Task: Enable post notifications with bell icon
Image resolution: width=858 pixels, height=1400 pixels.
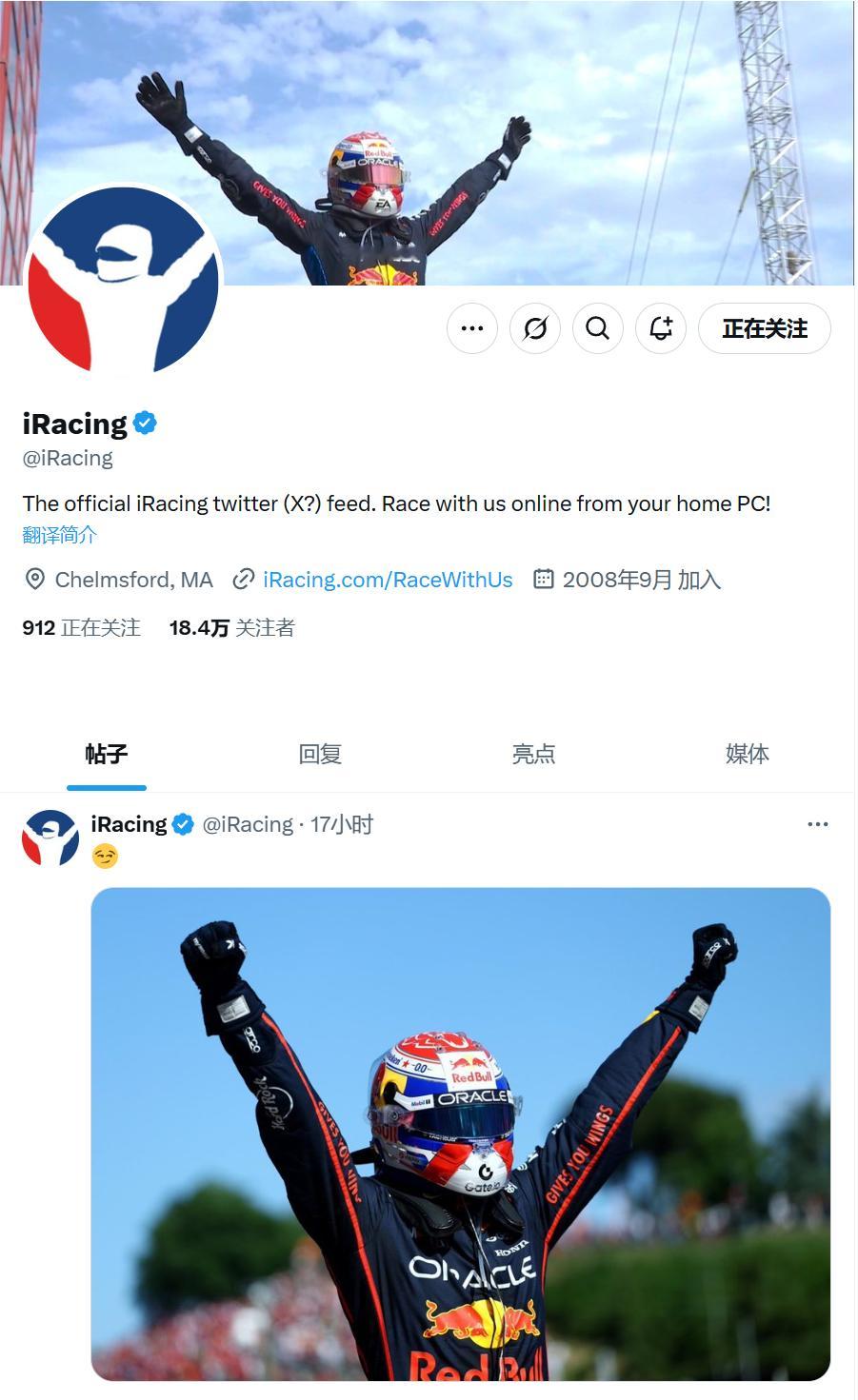Action: point(661,328)
